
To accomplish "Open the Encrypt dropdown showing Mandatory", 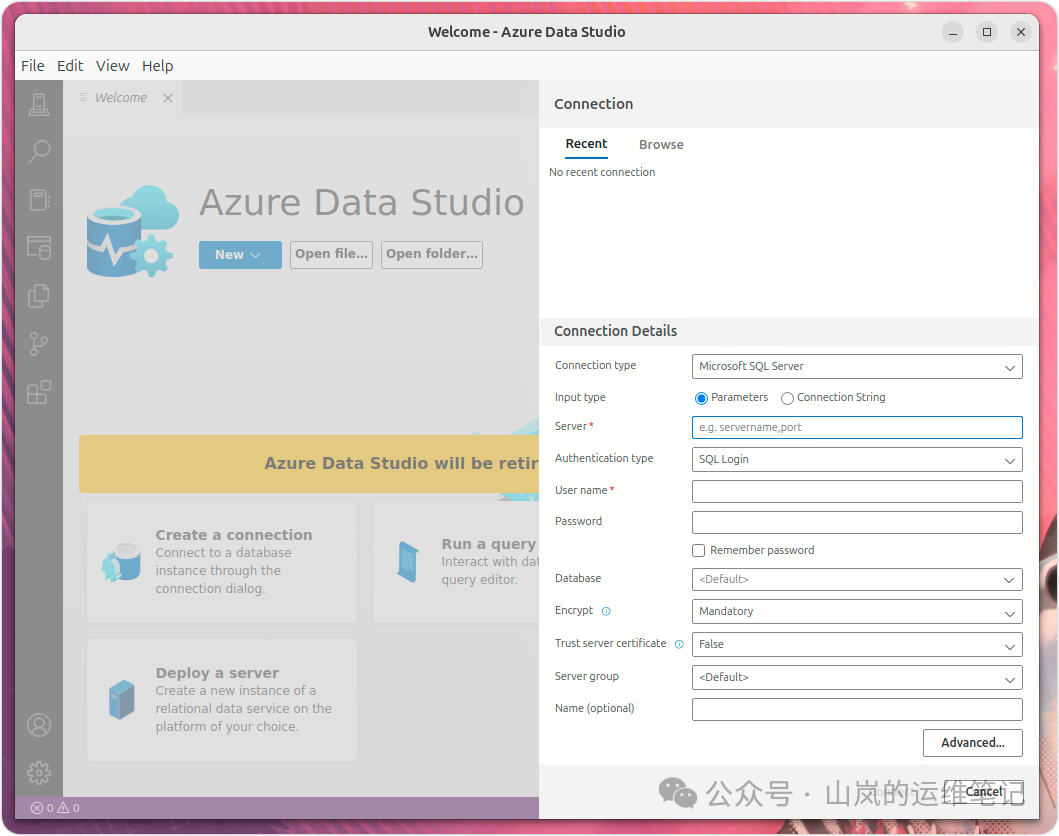I will click(857, 611).
